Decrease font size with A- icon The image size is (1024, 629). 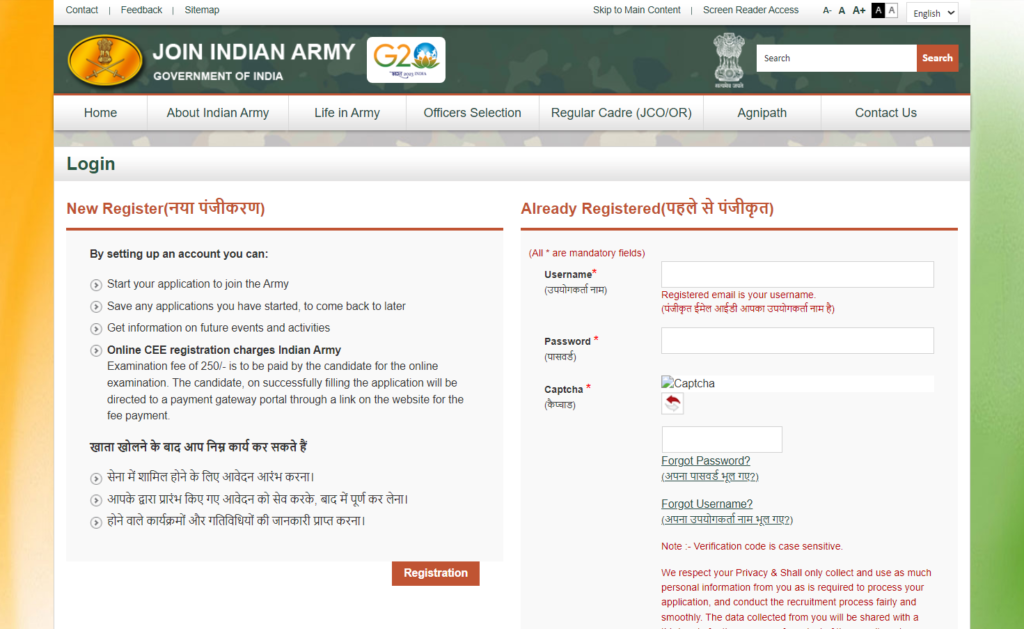(x=827, y=10)
